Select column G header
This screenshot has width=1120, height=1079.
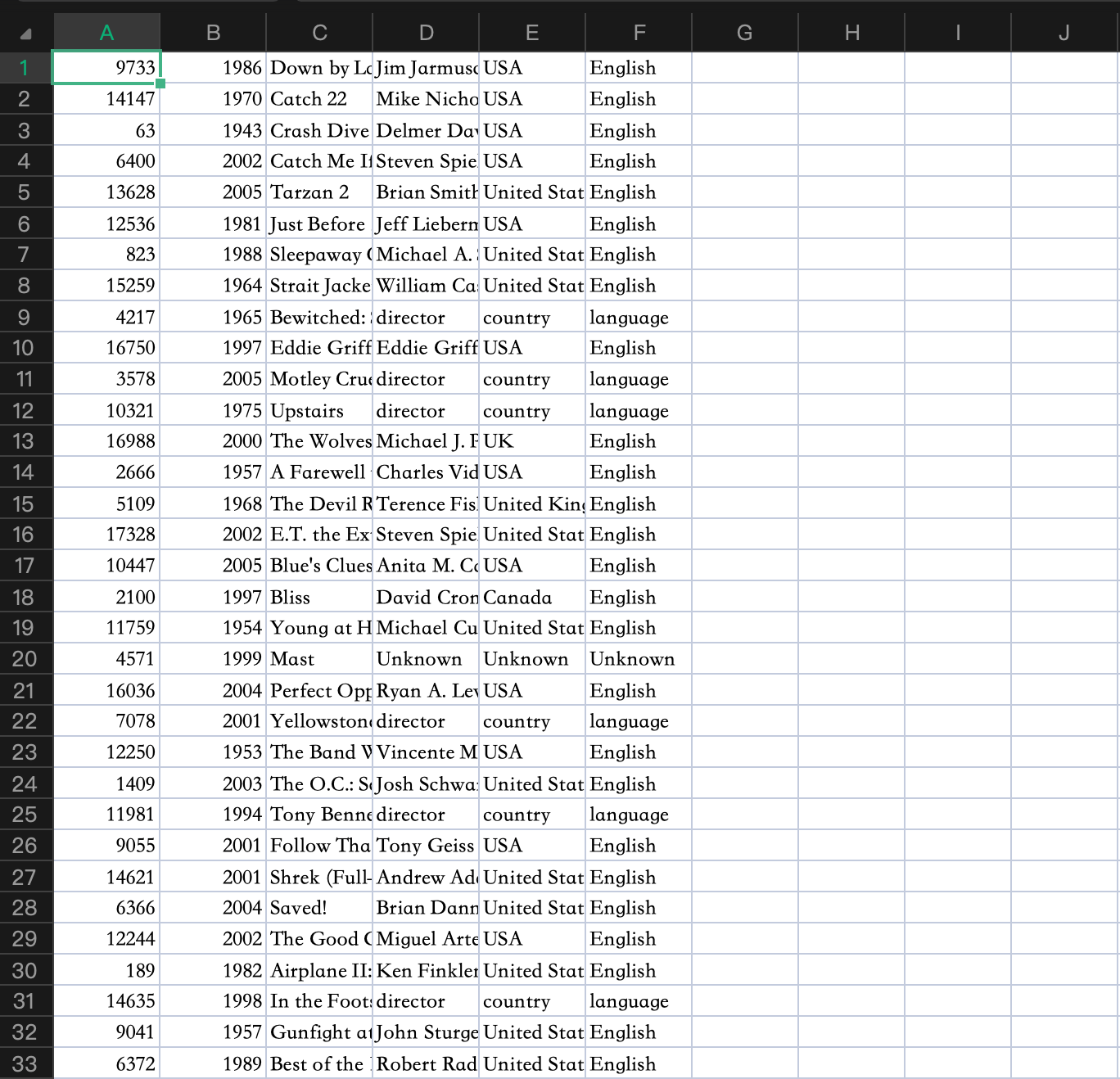745,33
